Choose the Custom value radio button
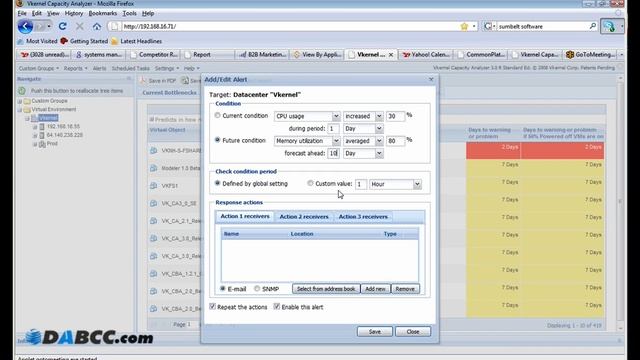640x360 pixels. (310, 183)
